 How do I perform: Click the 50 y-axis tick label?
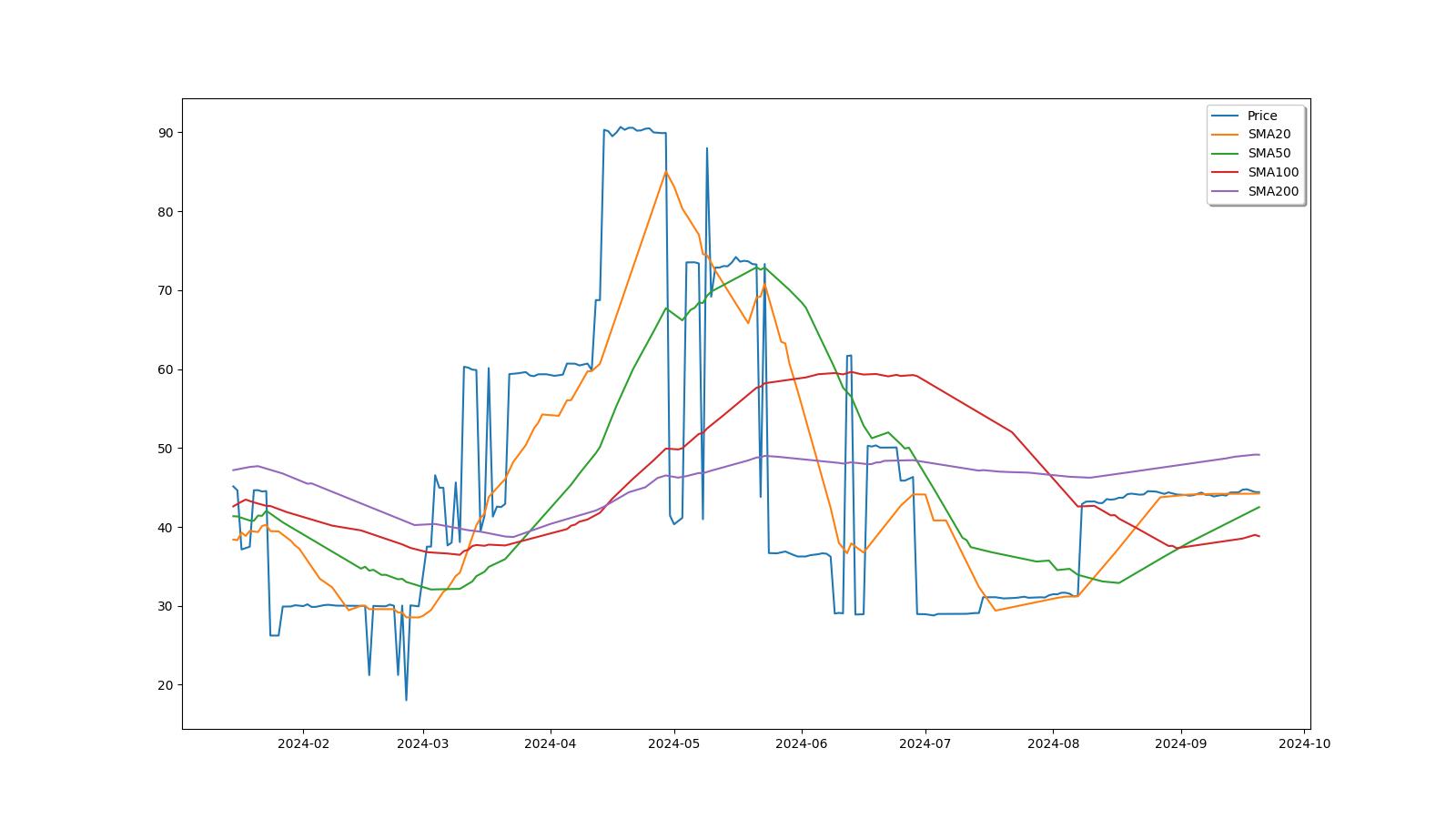pyautogui.click(x=166, y=449)
